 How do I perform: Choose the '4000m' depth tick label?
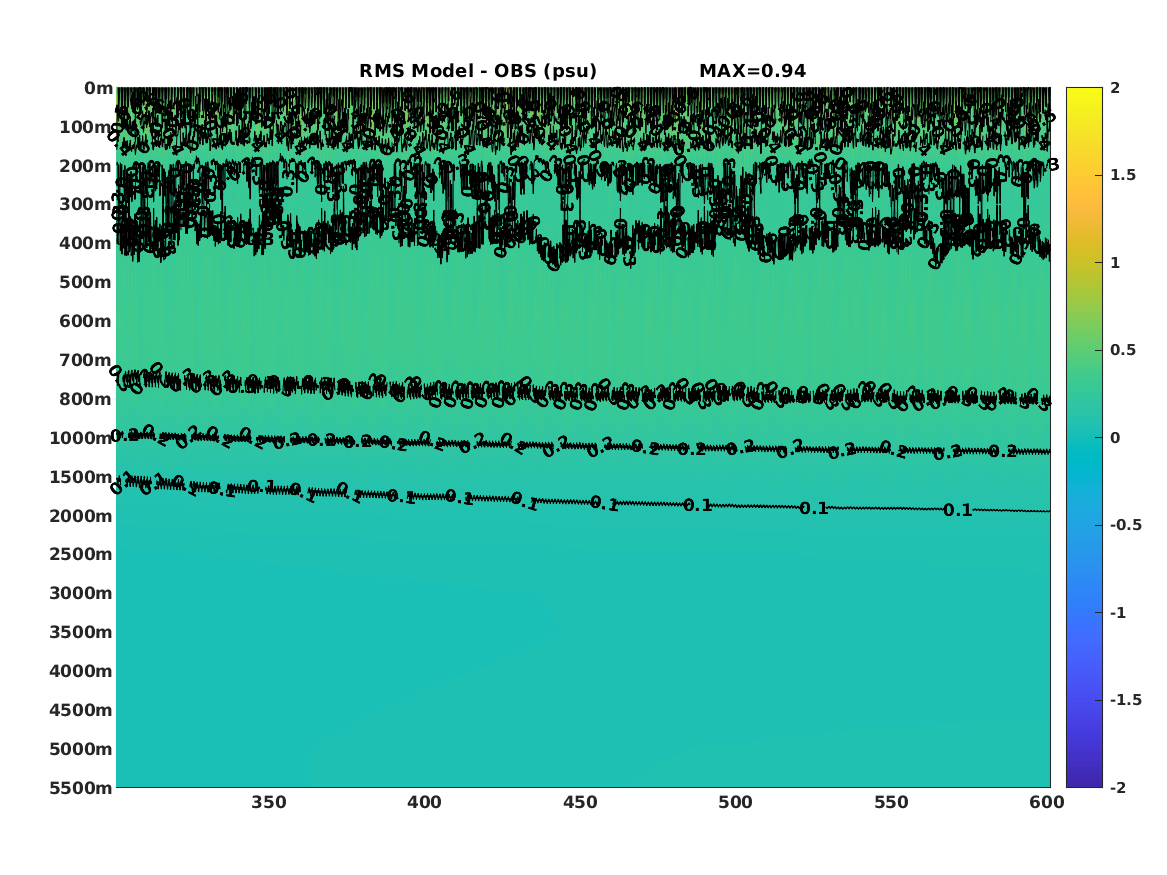click(80, 671)
